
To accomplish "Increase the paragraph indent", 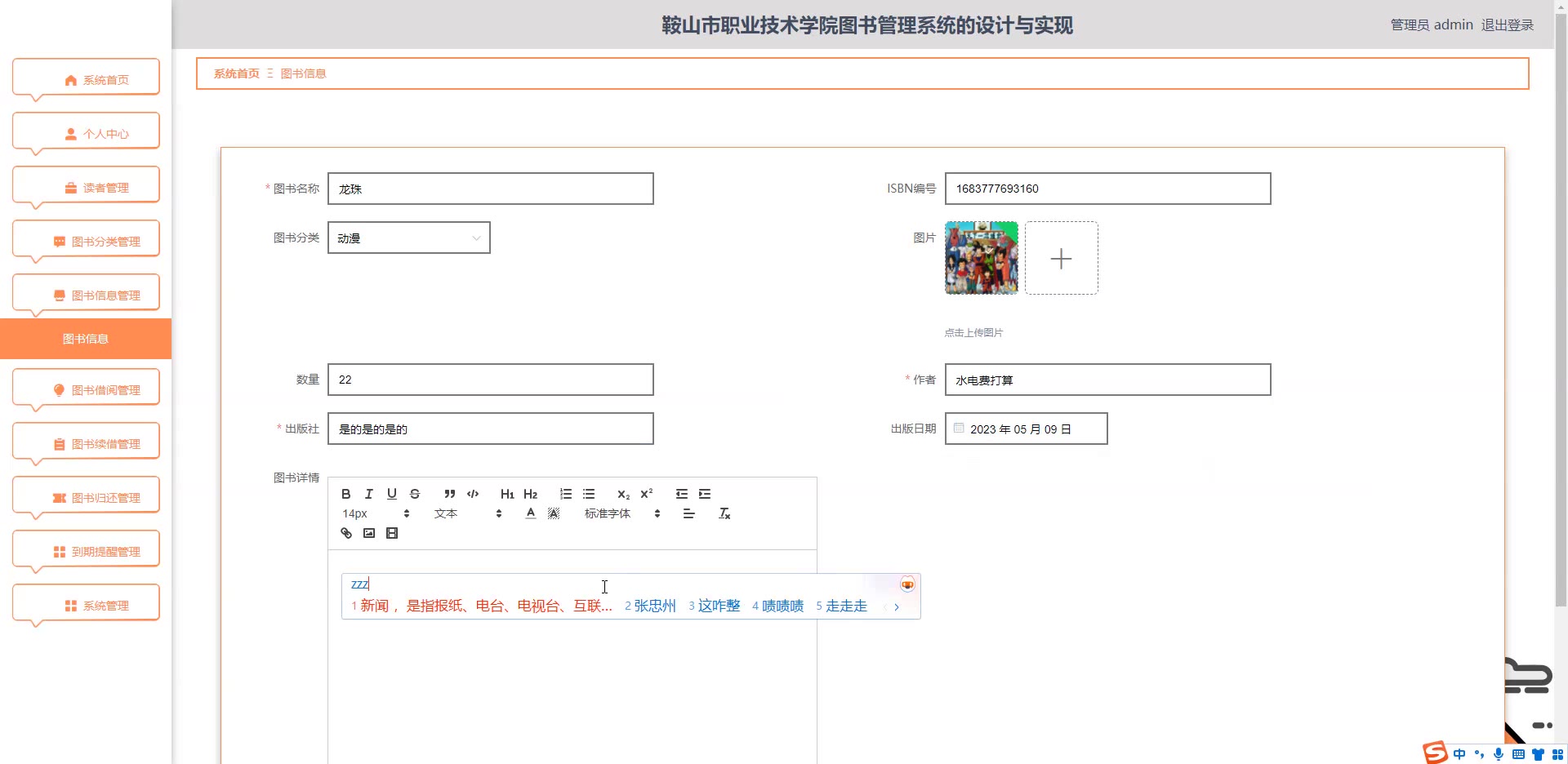I will (704, 494).
